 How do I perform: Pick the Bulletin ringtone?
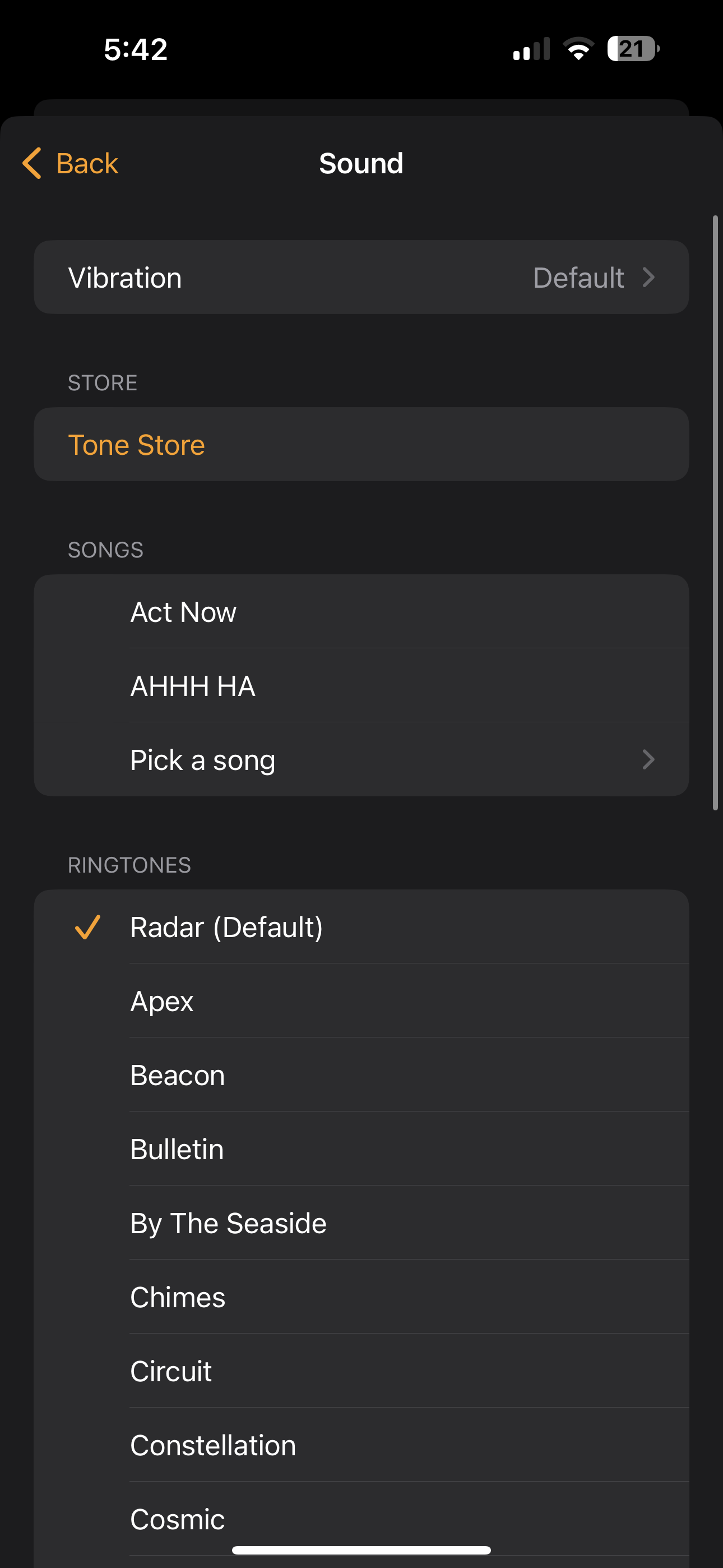(177, 1149)
